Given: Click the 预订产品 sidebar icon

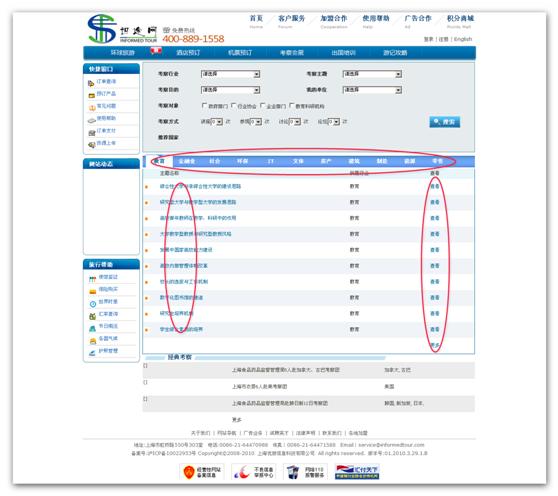Looking at the screenshot, I should (91, 95).
